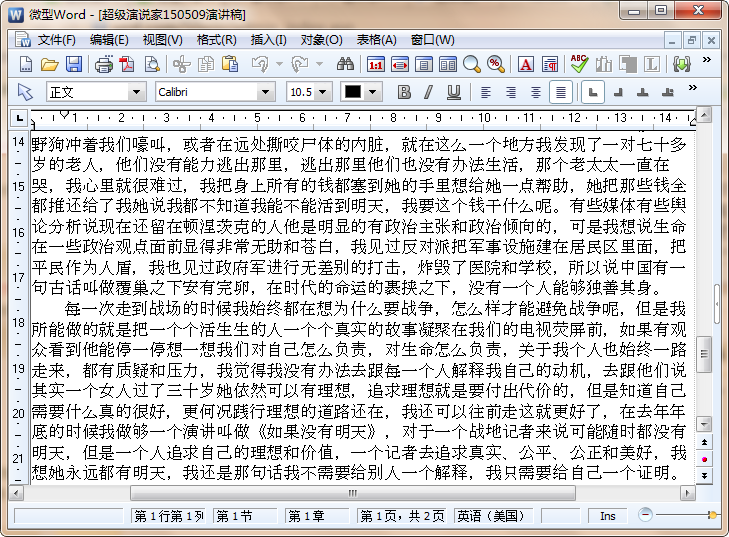Click the Undo arrow icon
Viewport: 729px width, 537px height.
click(x=259, y=65)
